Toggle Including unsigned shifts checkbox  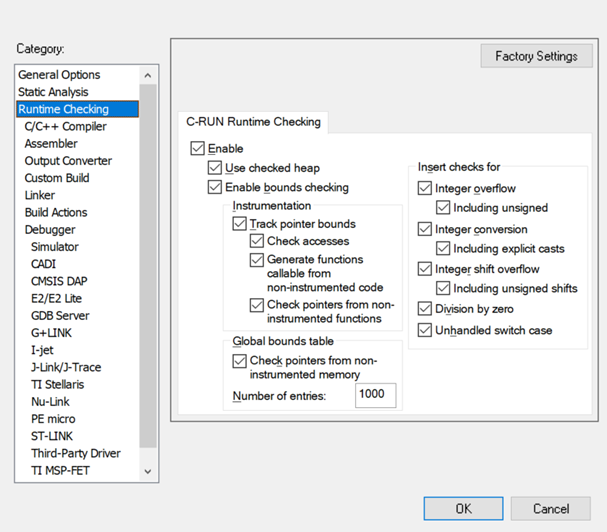point(443,288)
